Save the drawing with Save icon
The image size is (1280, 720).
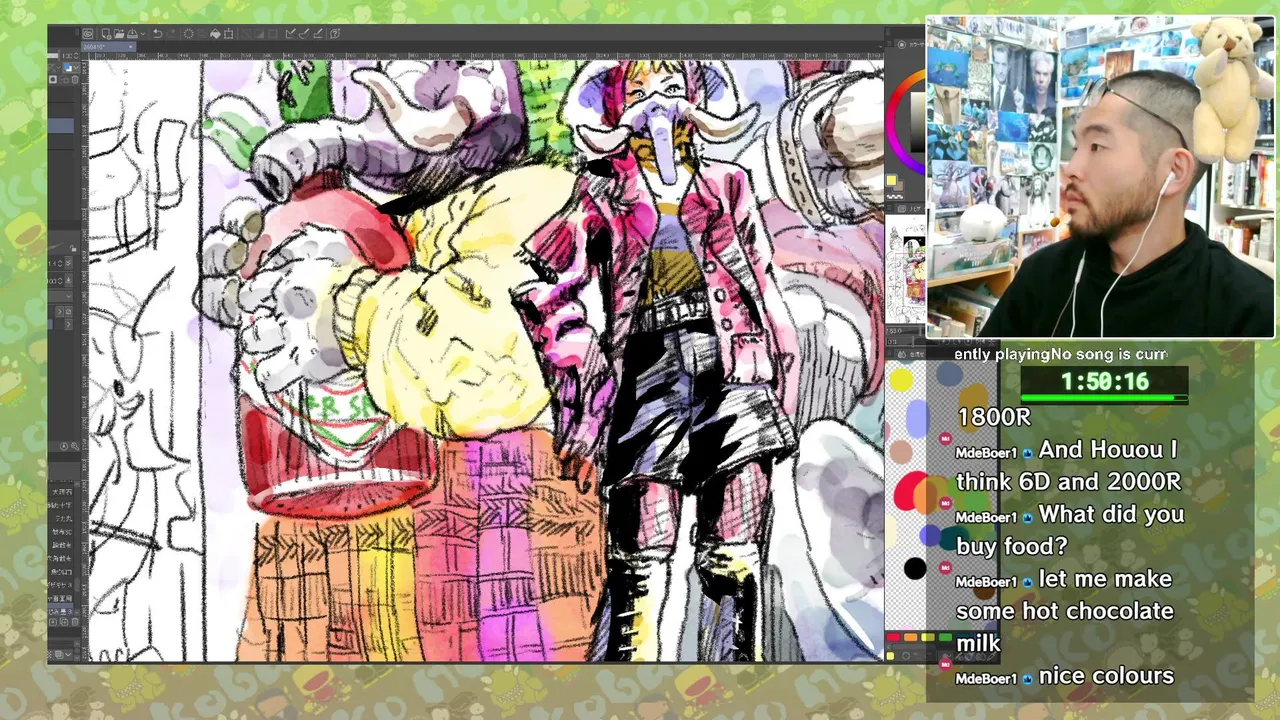click(132, 34)
